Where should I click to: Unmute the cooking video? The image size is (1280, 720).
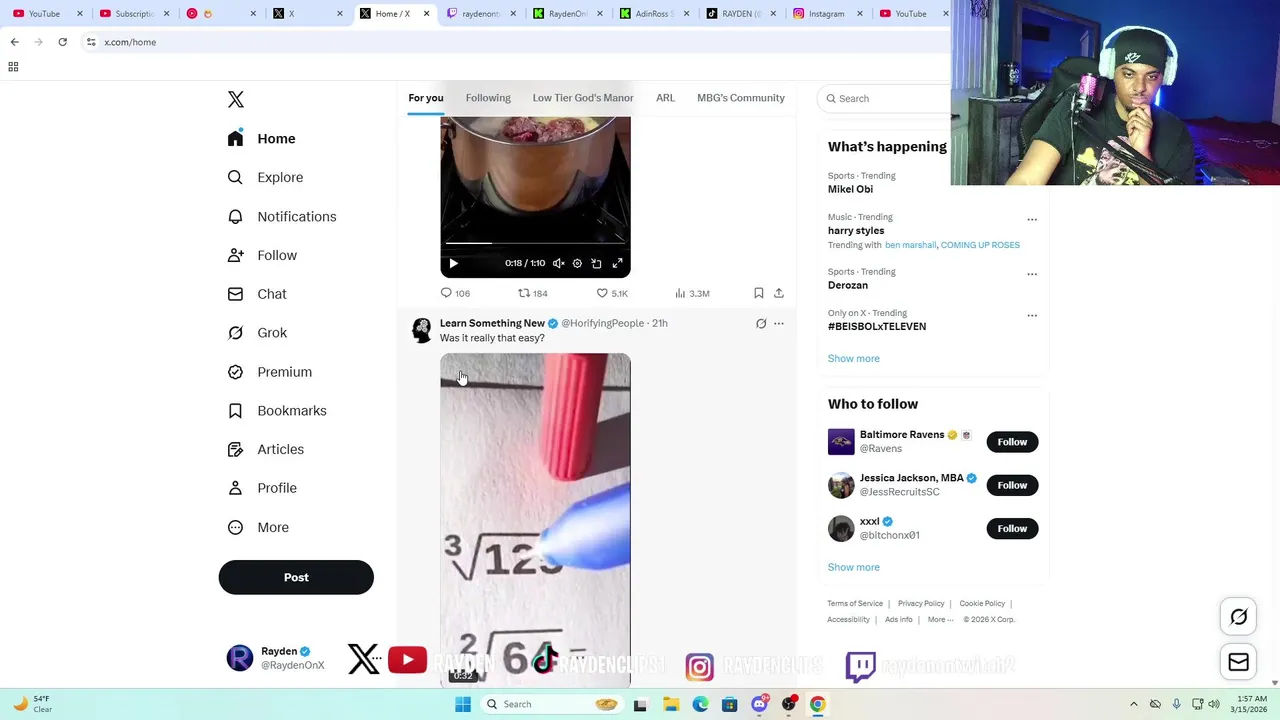(558, 263)
